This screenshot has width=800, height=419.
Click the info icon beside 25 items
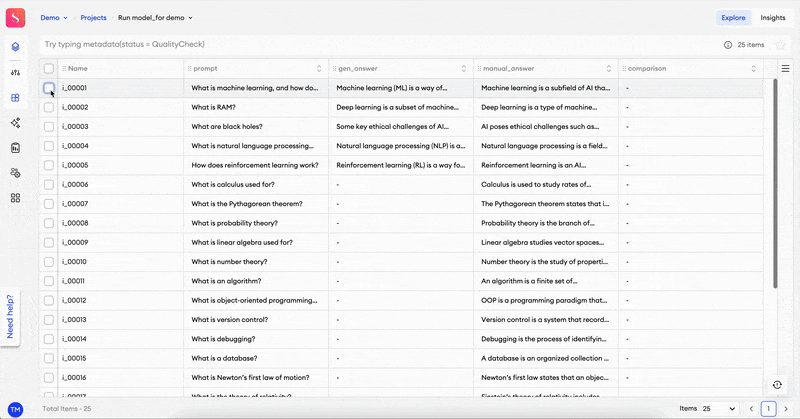click(x=728, y=45)
